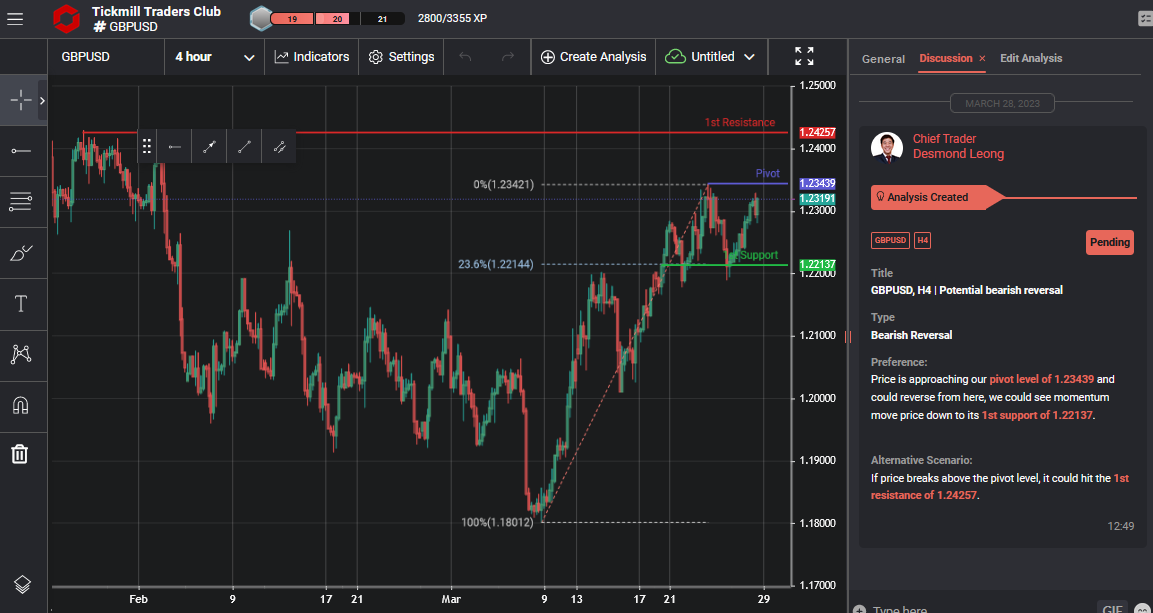The width and height of the screenshot is (1153, 613).
Task: Click the 2800/3355 XP text
Action: point(452,18)
